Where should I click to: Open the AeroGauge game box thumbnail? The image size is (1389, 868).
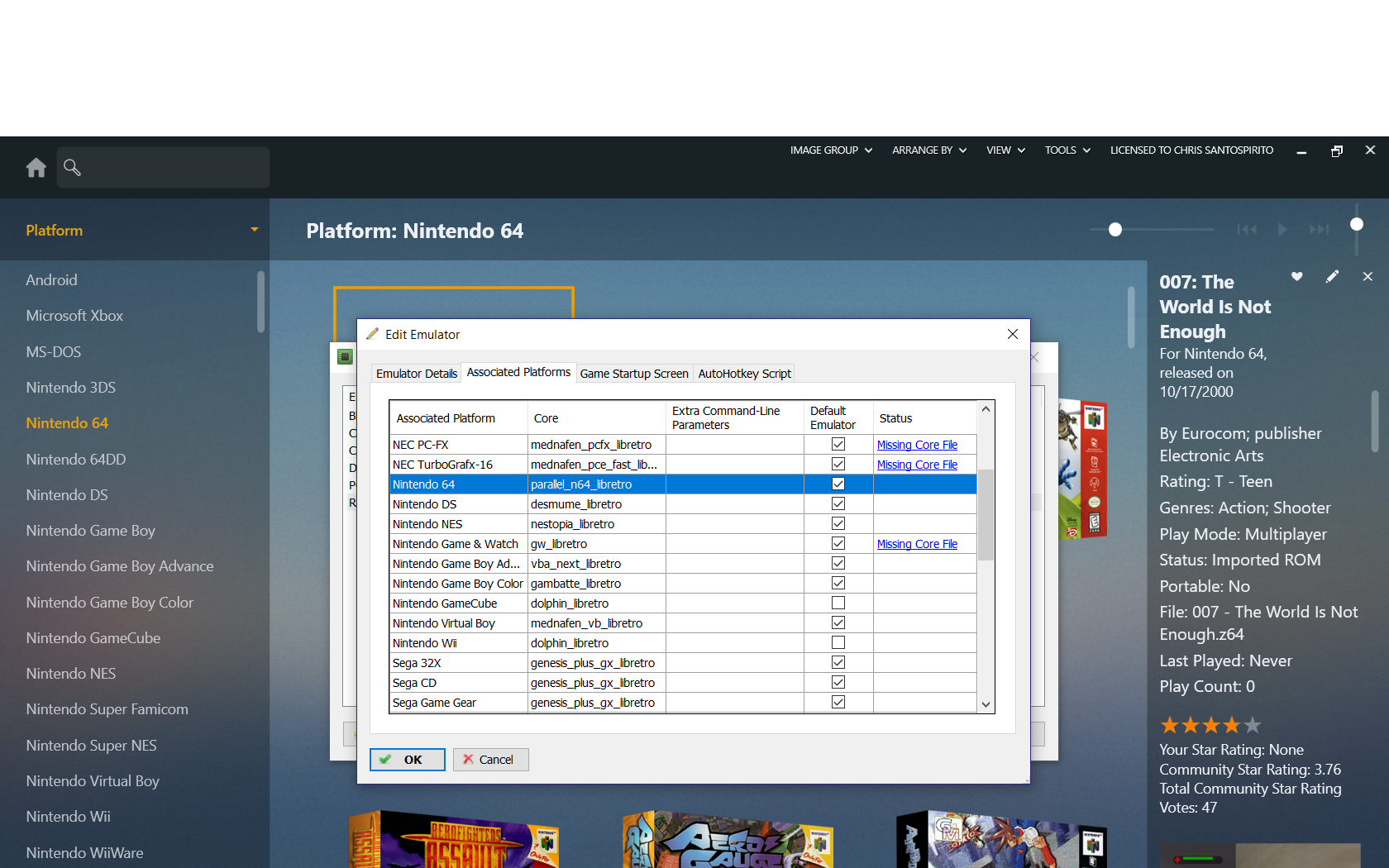click(728, 839)
